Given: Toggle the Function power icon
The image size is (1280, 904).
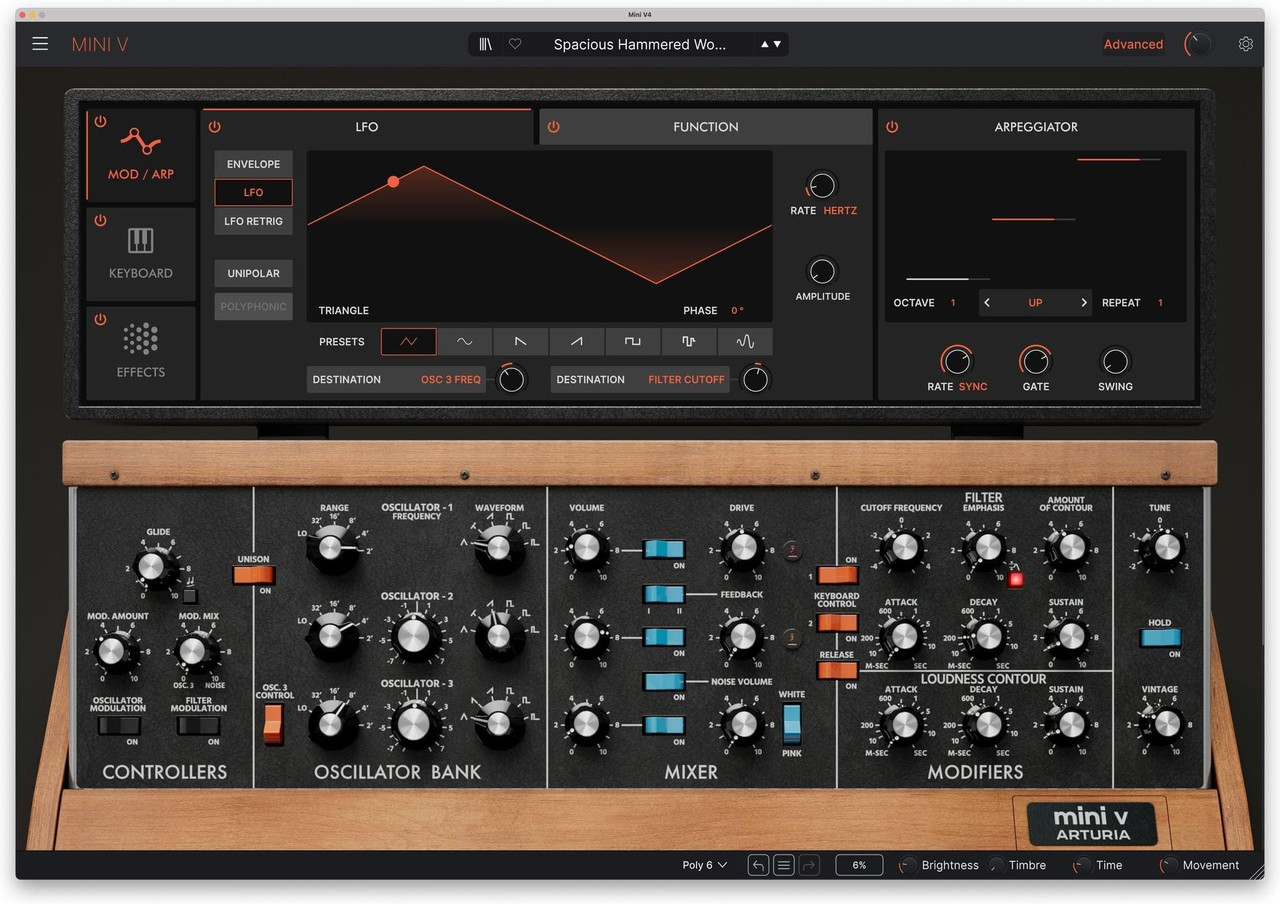Looking at the screenshot, I should 553,127.
